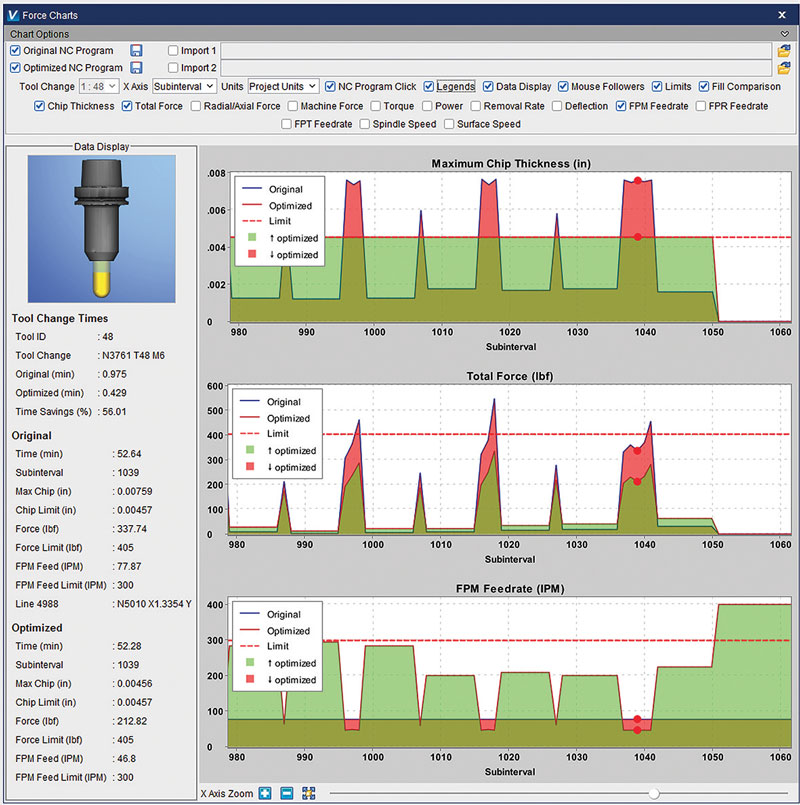Screen dimensions: 800x805
Task: Close the Force Charts window
Action: click(x=782, y=15)
